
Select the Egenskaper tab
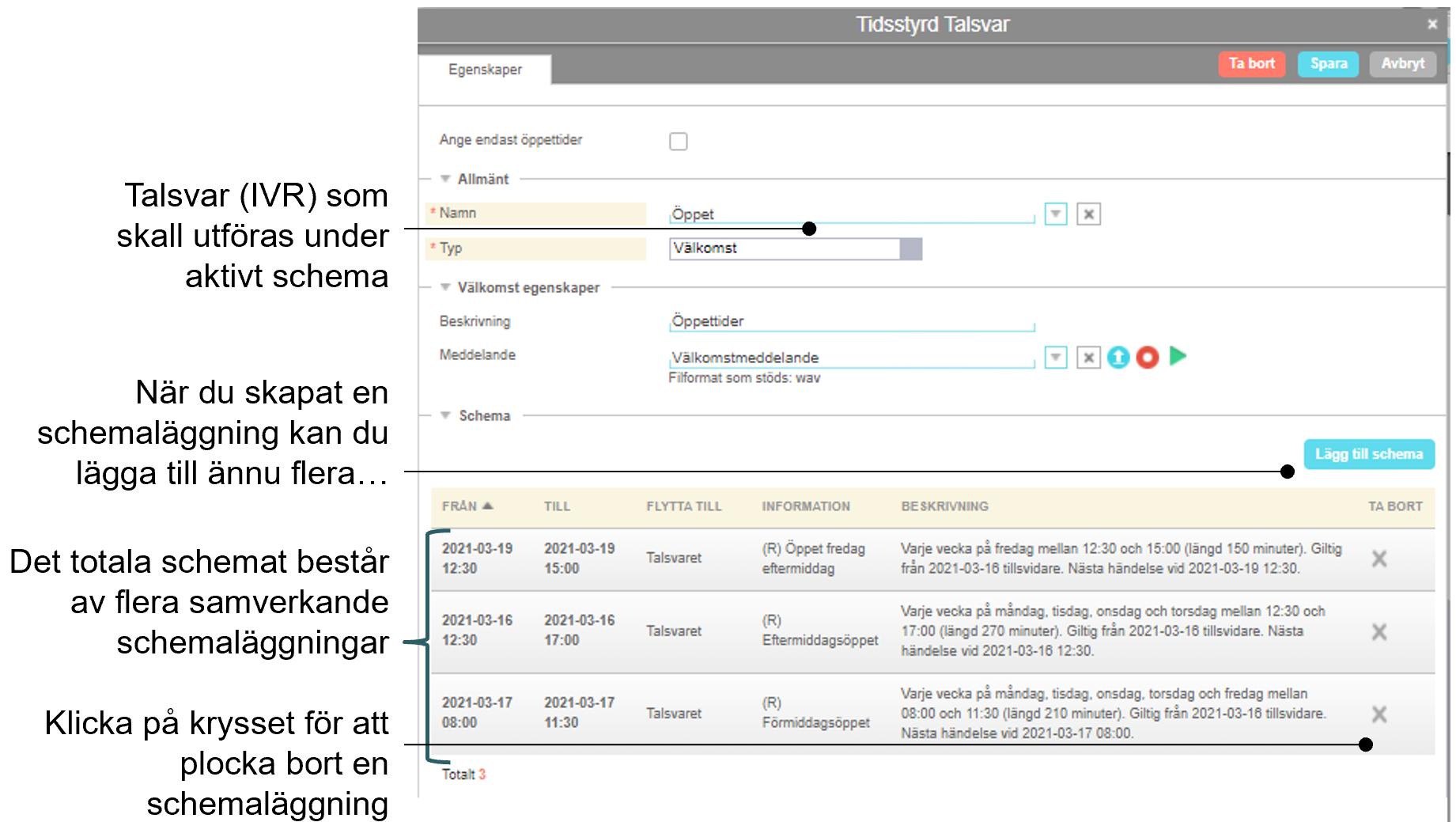pos(485,70)
